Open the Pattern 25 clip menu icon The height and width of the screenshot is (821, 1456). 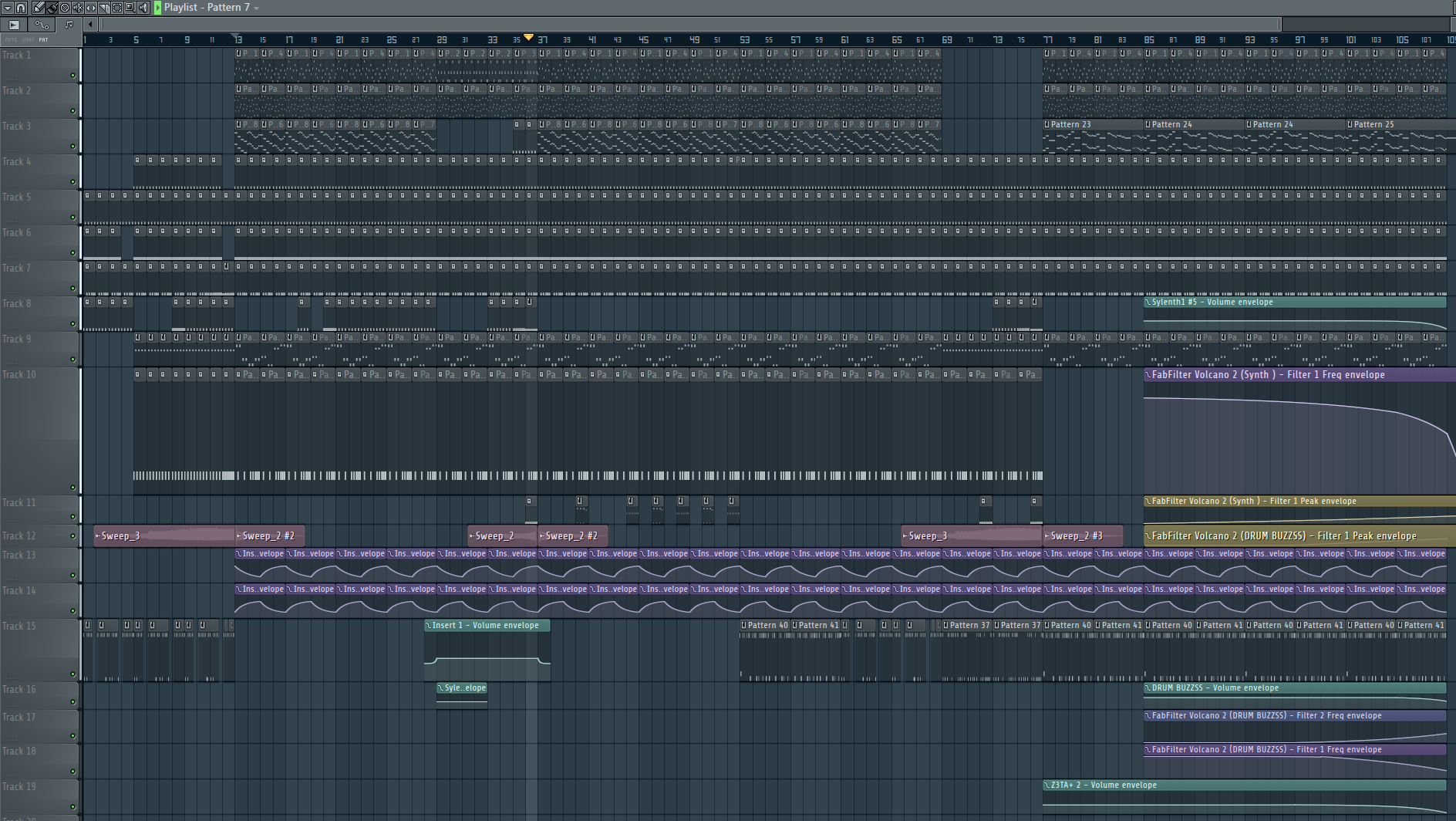[x=1350, y=124]
